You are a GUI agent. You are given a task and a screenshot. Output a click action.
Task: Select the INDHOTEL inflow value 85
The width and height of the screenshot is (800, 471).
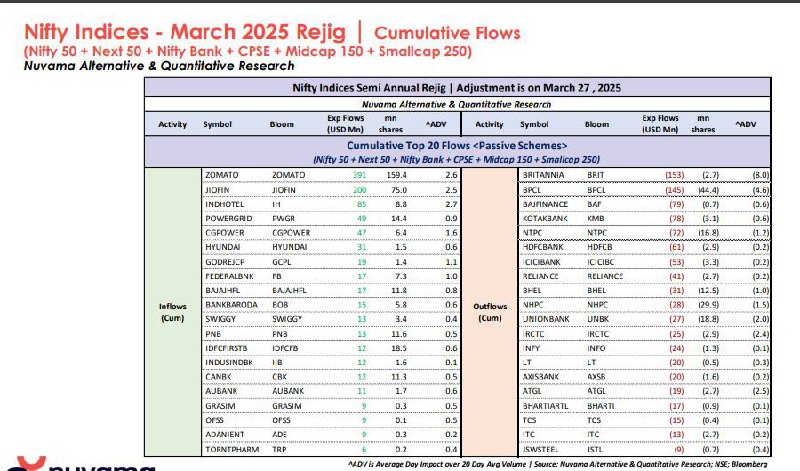click(x=361, y=204)
